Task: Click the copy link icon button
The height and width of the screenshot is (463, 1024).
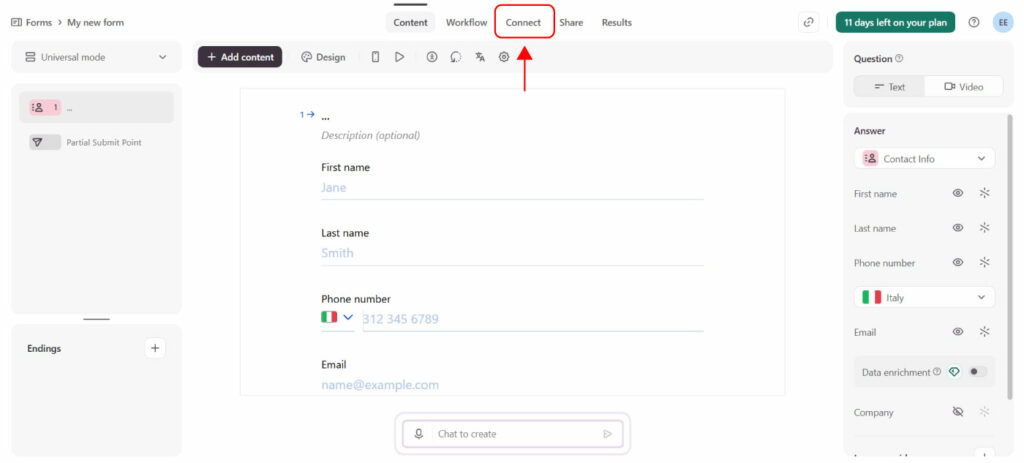Action: point(808,22)
